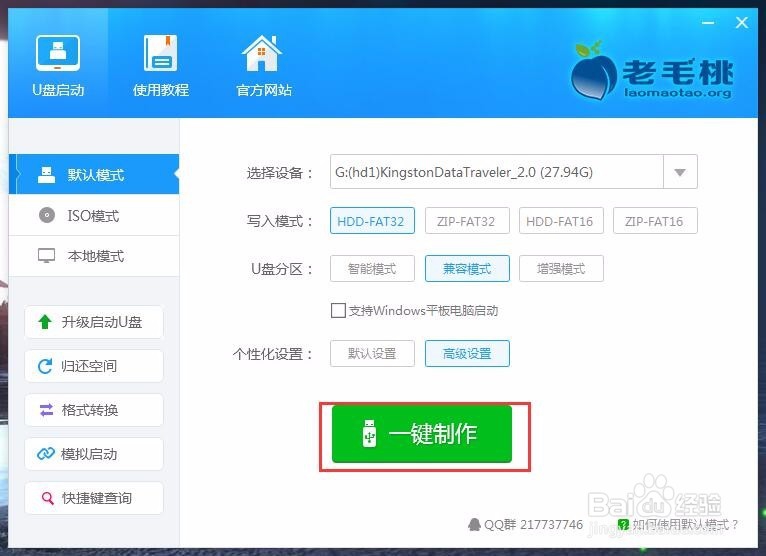Choose ZIP-FAT32 write mode
Image resolution: width=766 pixels, height=556 pixels.
467,221
